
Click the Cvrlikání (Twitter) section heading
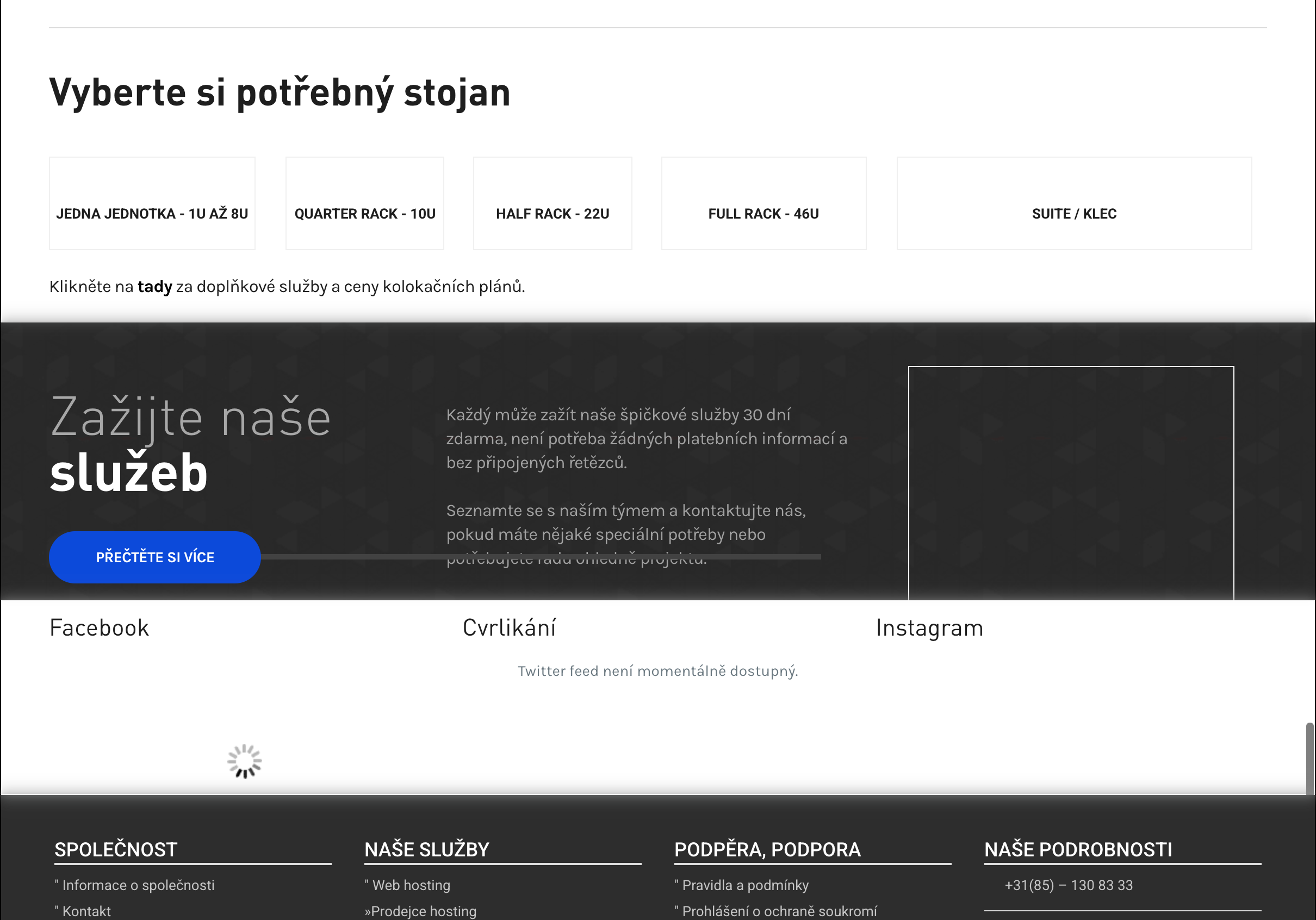click(509, 627)
